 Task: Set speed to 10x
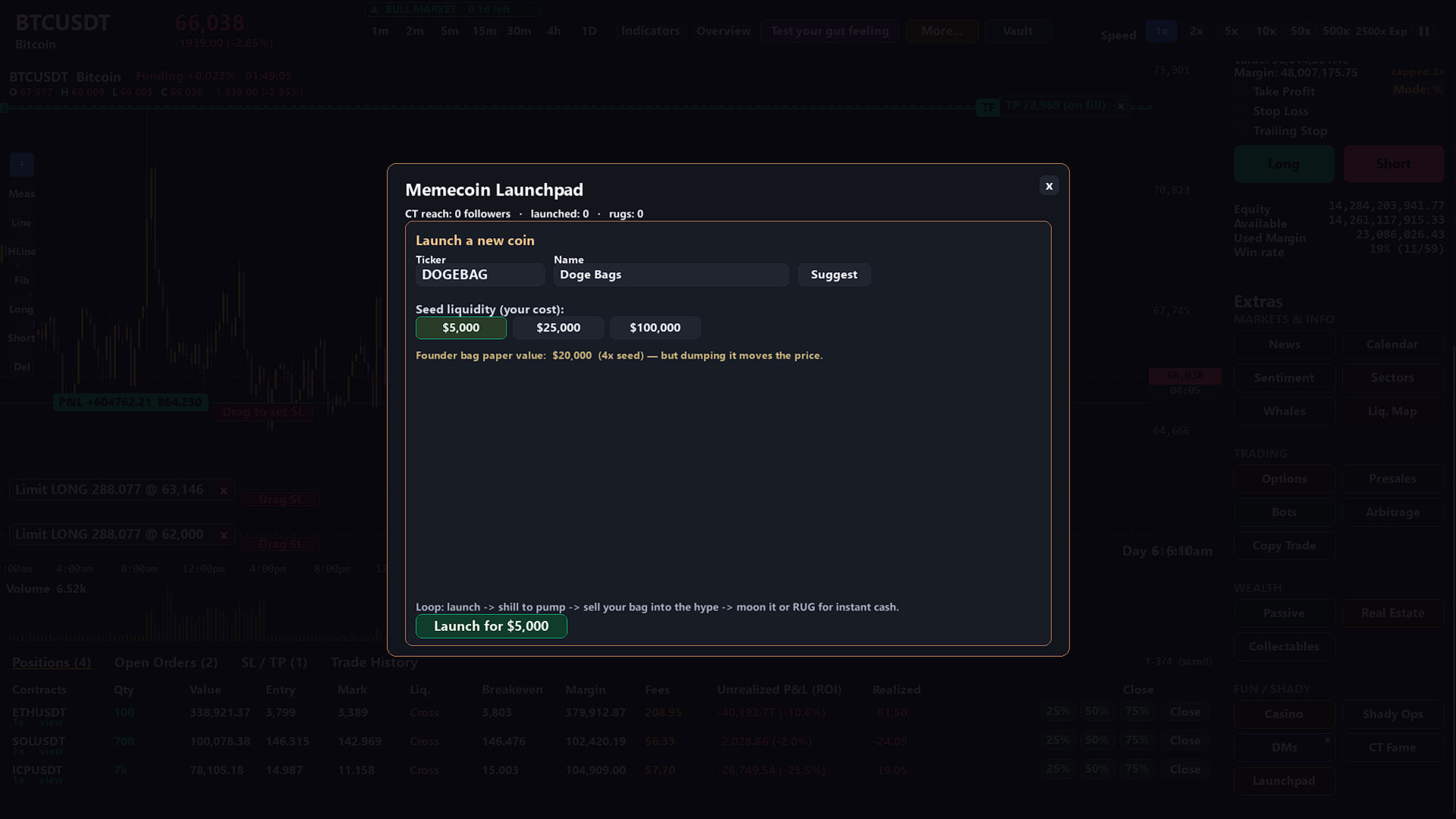tap(1266, 31)
